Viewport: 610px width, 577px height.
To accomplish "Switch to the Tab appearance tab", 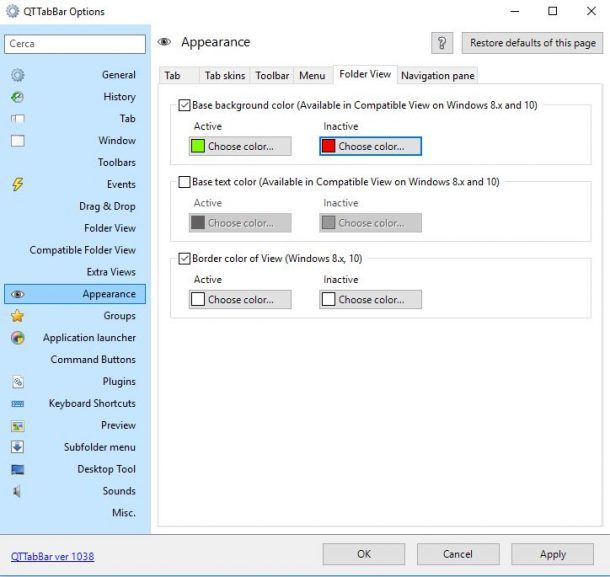I will coord(179,75).
